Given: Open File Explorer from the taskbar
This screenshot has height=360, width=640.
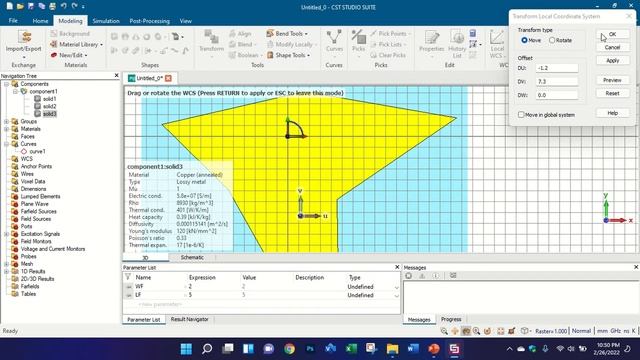Looking at the screenshot, I should (x=392, y=349).
